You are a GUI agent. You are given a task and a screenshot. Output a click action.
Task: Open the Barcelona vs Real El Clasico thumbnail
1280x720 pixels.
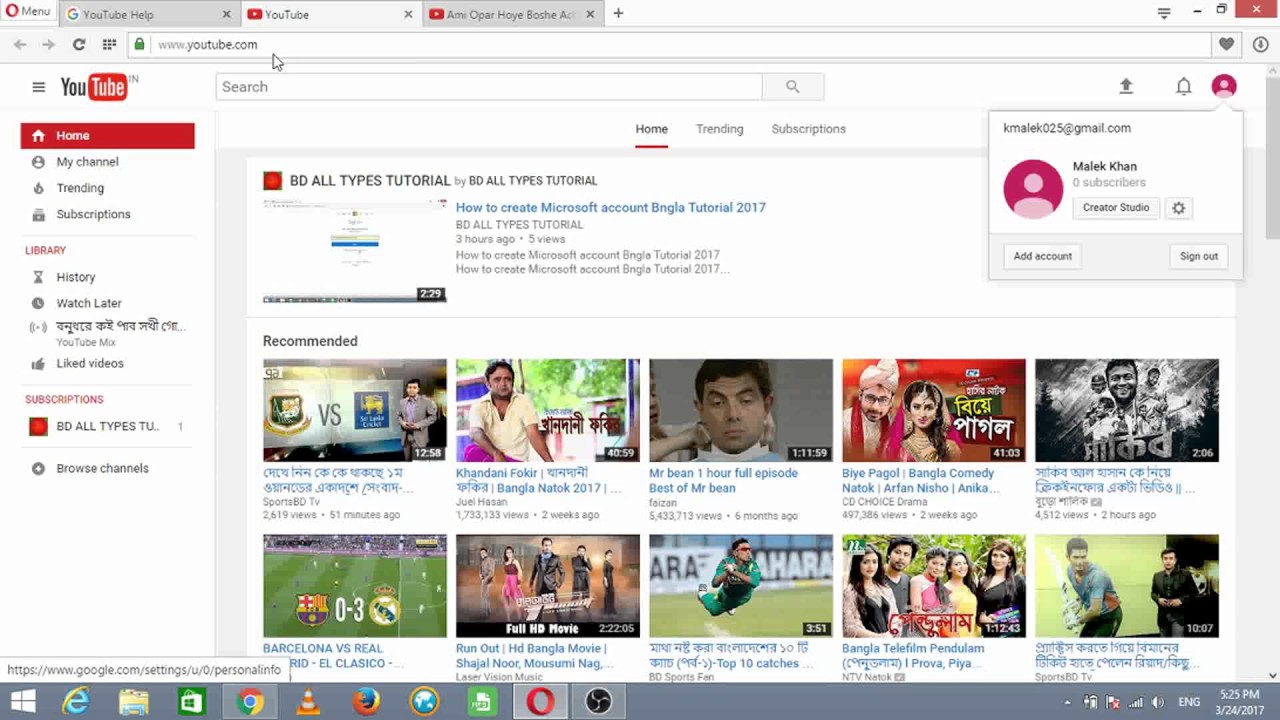click(x=355, y=586)
